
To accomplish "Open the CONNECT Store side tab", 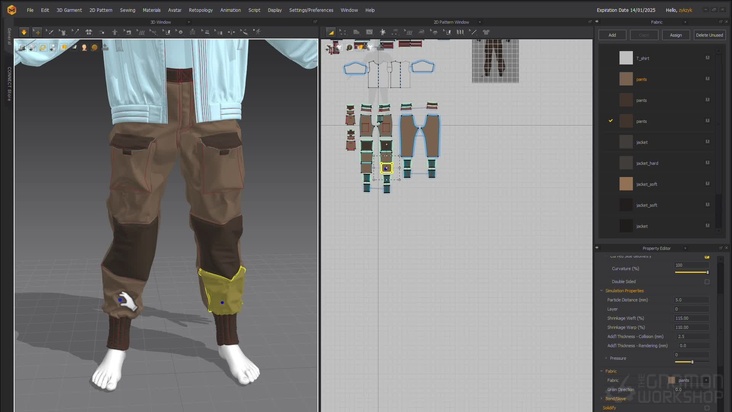I will [9, 84].
